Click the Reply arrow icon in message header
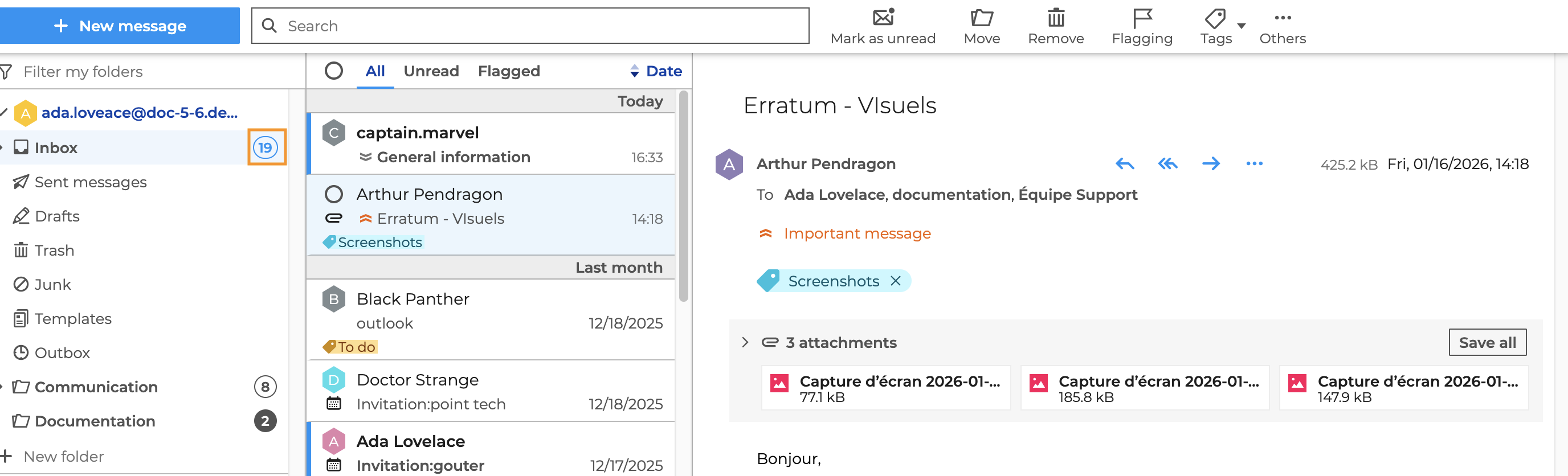 1124,163
